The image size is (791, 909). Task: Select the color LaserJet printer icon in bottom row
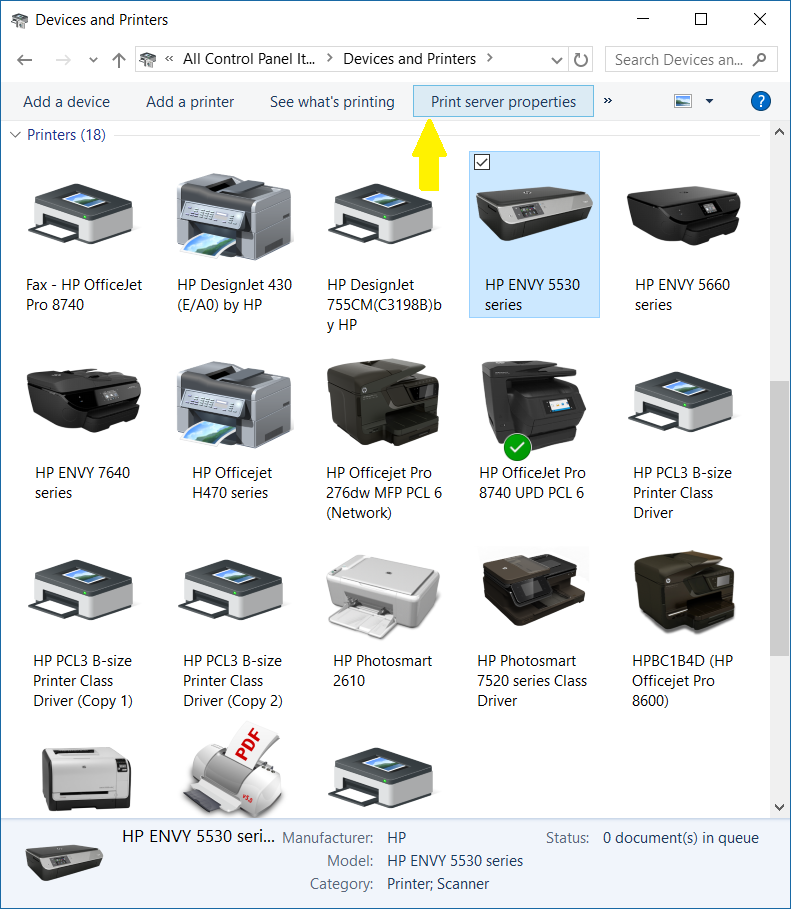[86, 779]
